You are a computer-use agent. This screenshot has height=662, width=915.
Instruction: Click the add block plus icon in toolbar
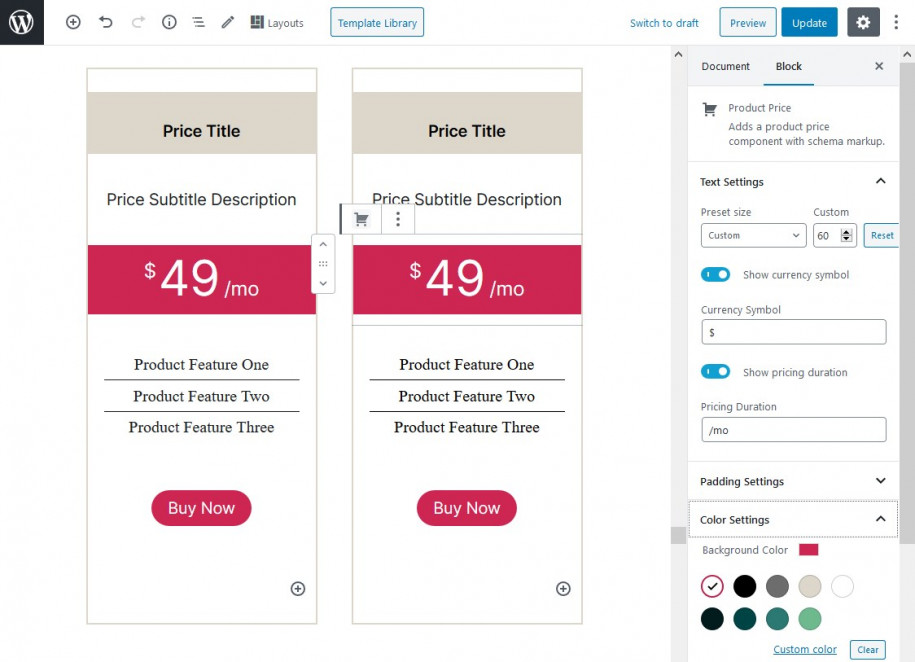click(x=73, y=22)
